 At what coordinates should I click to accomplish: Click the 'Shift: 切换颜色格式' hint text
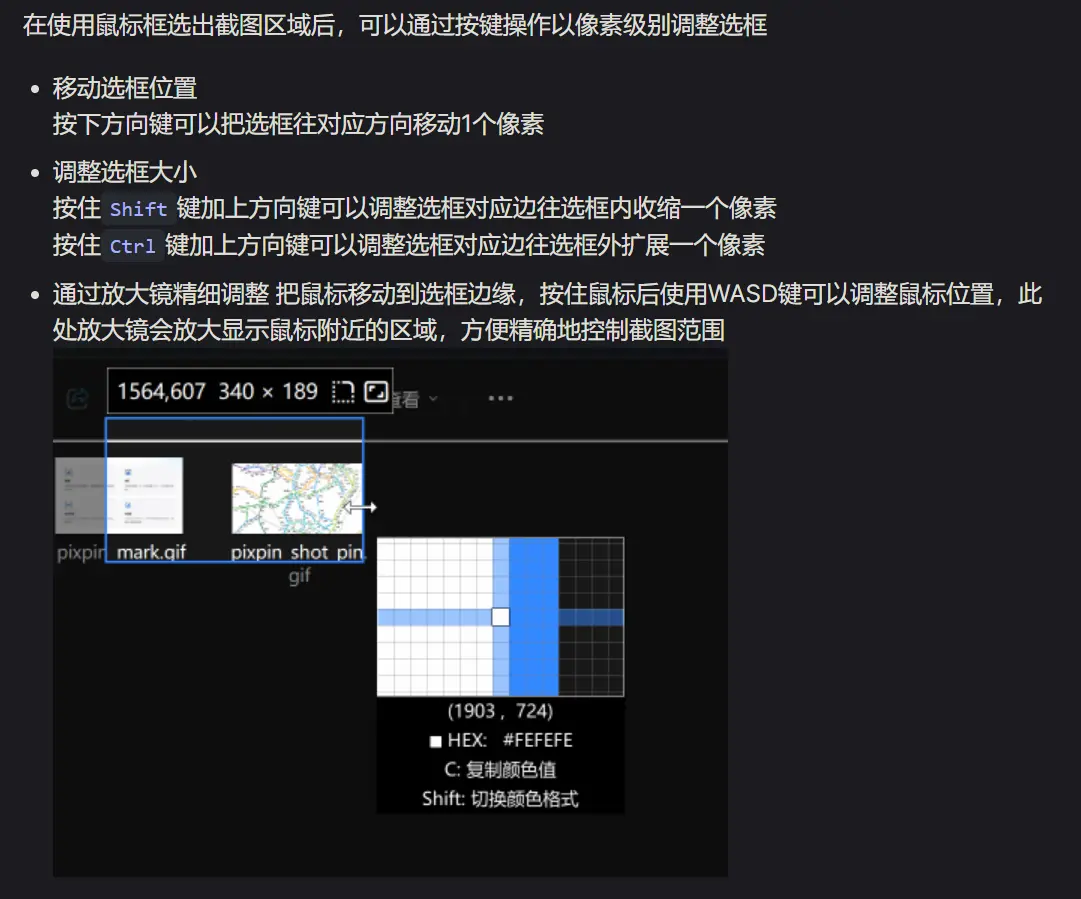500,799
